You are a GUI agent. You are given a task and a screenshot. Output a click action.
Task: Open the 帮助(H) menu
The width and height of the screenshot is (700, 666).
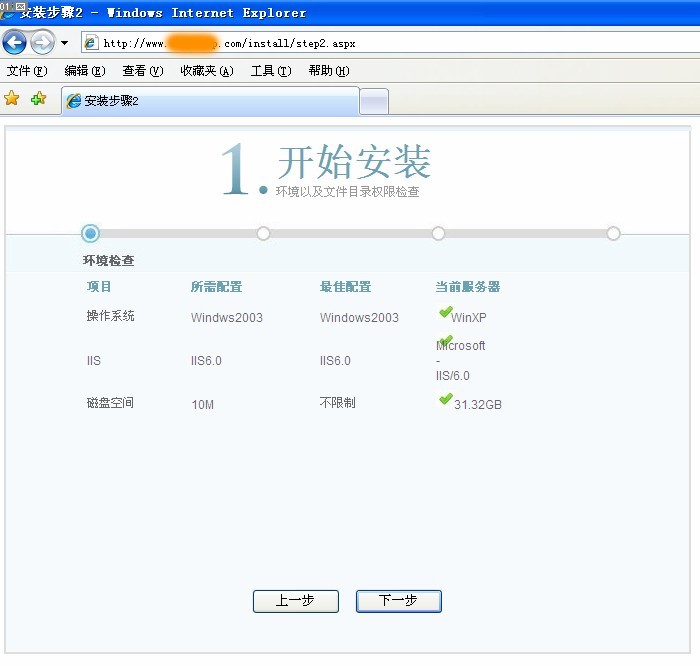pyautogui.click(x=329, y=71)
